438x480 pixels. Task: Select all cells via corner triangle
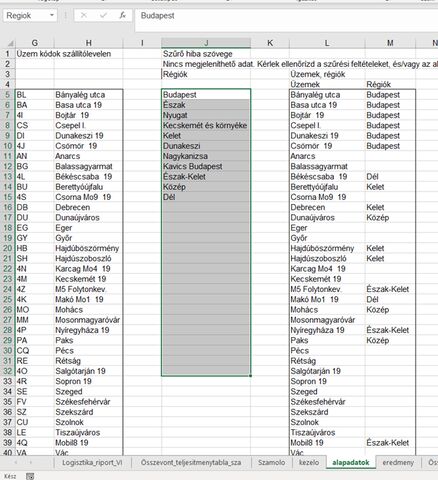10,43
